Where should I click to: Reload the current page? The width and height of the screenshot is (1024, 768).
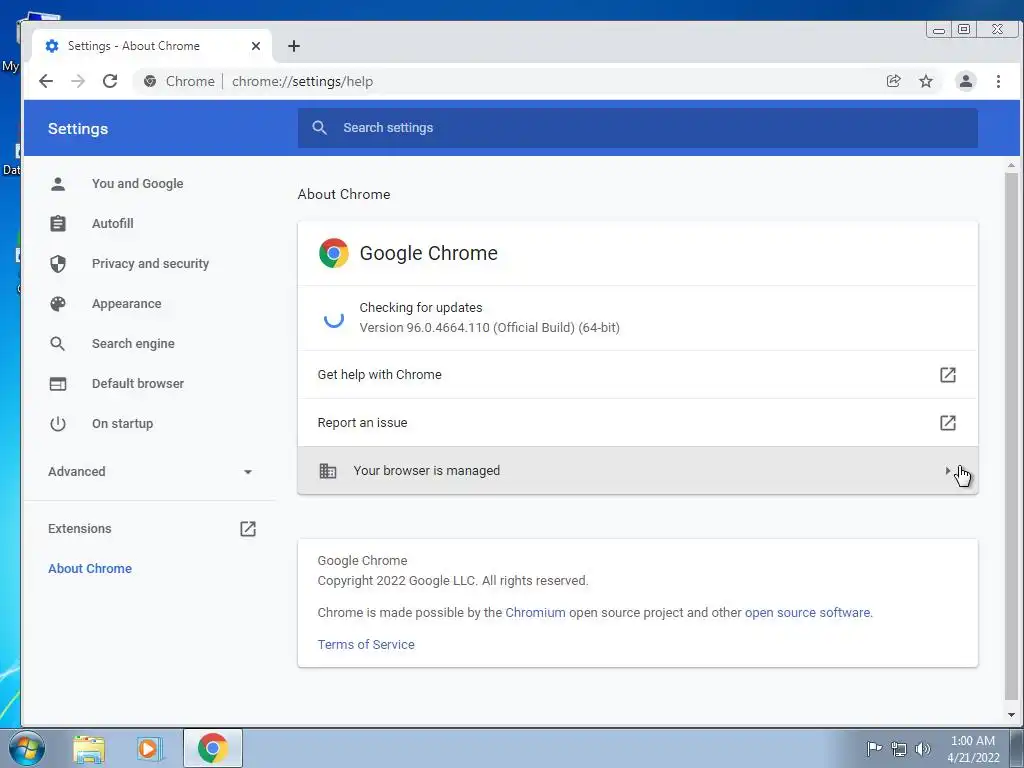click(x=110, y=81)
